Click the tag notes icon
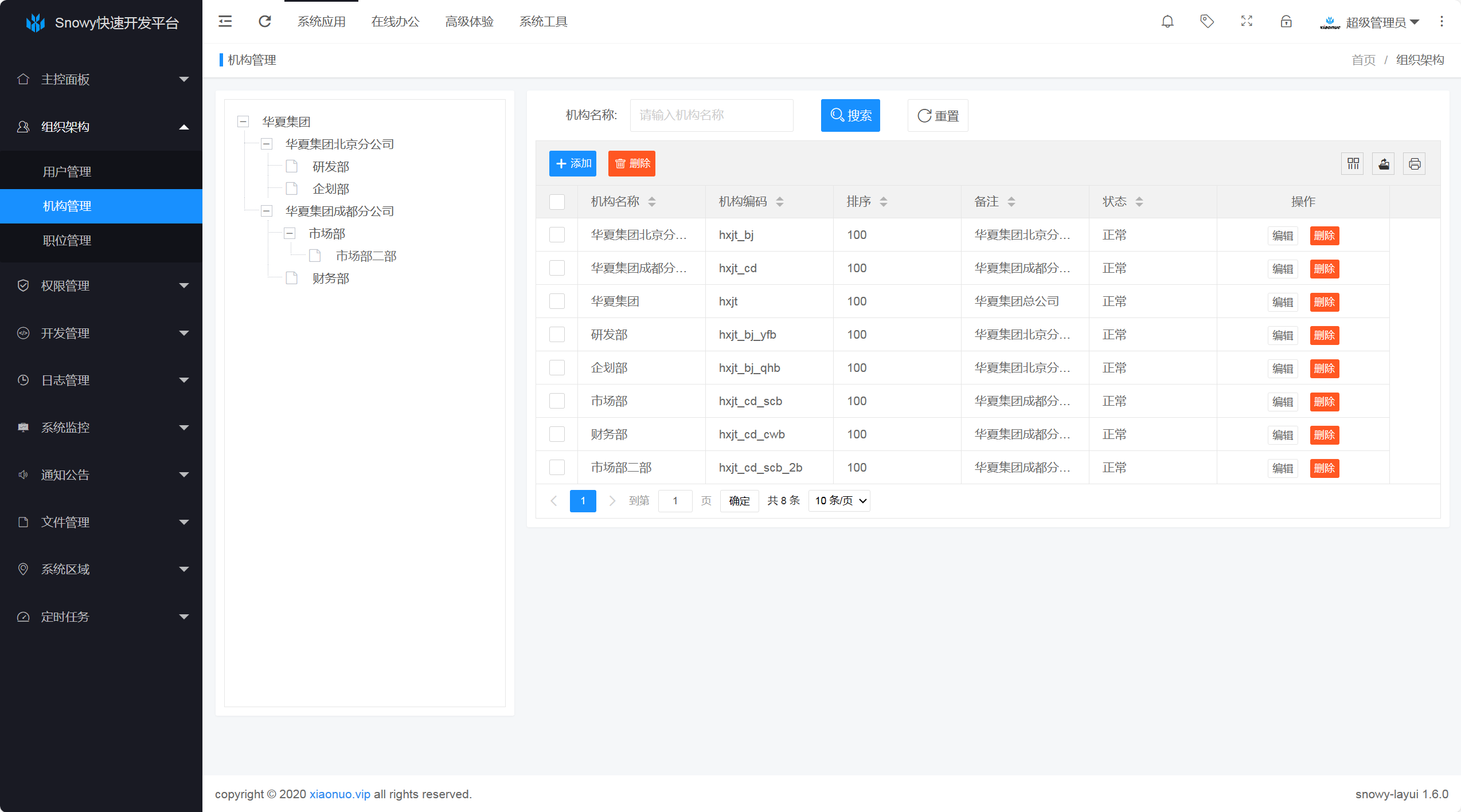 1207,22
